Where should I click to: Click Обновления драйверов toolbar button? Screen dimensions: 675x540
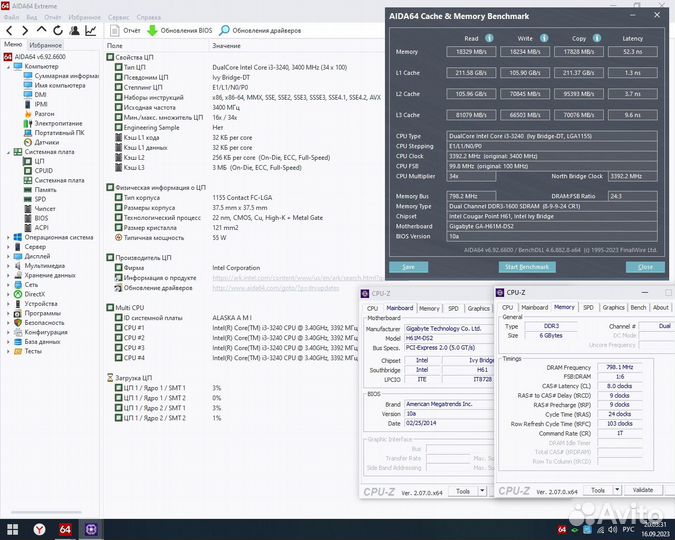(x=260, y=31)
